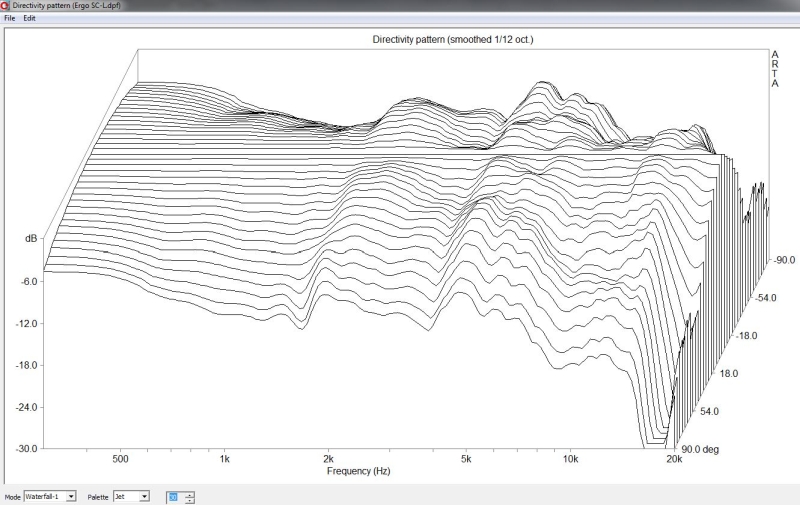The image size is (800, 505).
Task: Click the '90.0 deg' angle axis label
Action: pos(700,449)
